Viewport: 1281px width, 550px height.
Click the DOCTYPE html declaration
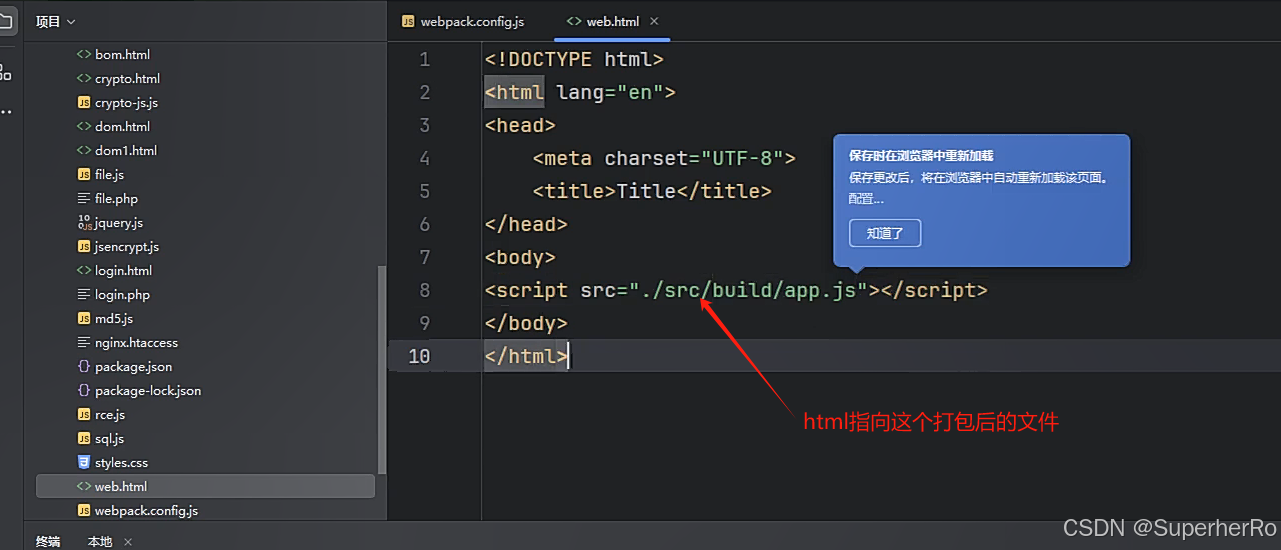pyautogui.click(x=574, y=59)
